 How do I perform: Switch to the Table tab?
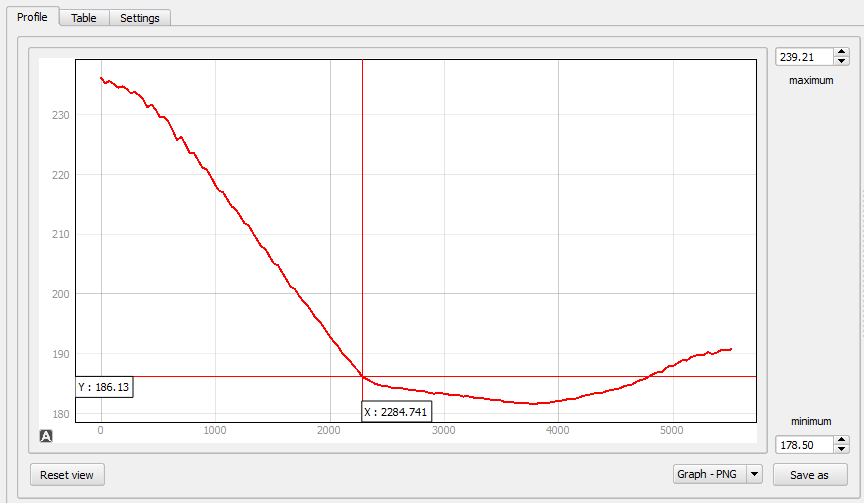[84, 18]
